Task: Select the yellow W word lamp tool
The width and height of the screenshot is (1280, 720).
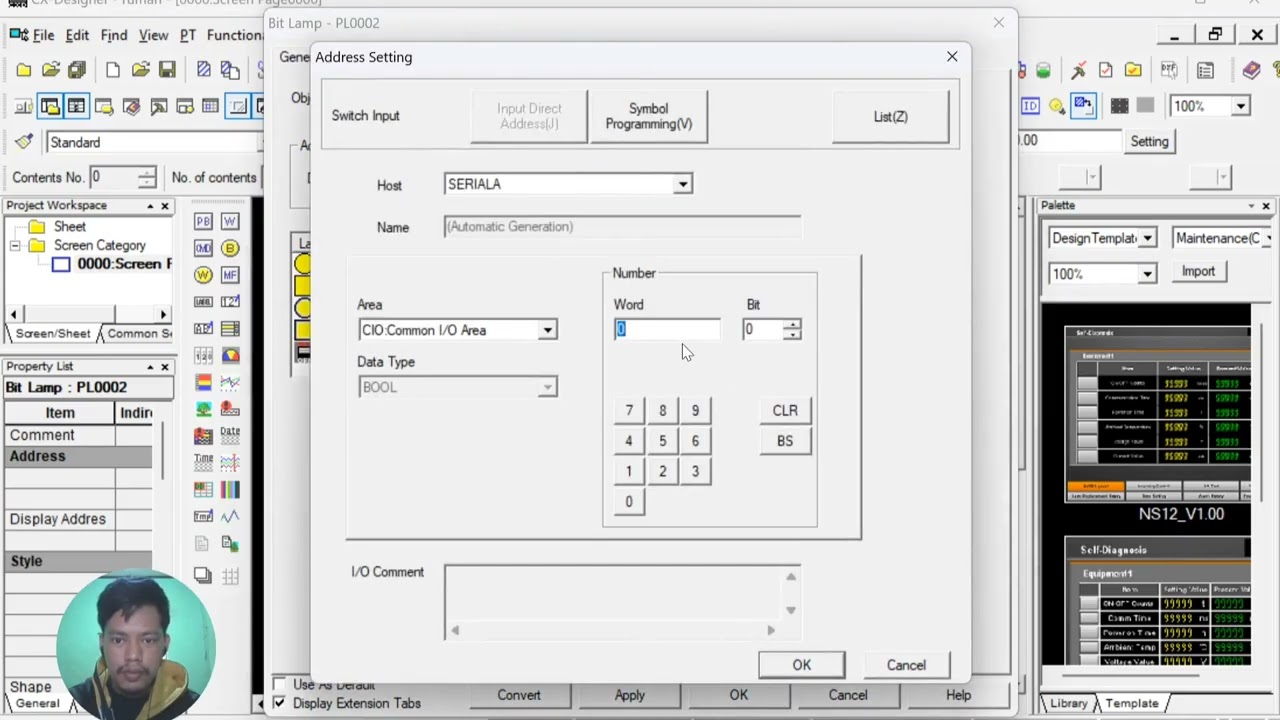Action: (203, 275)
